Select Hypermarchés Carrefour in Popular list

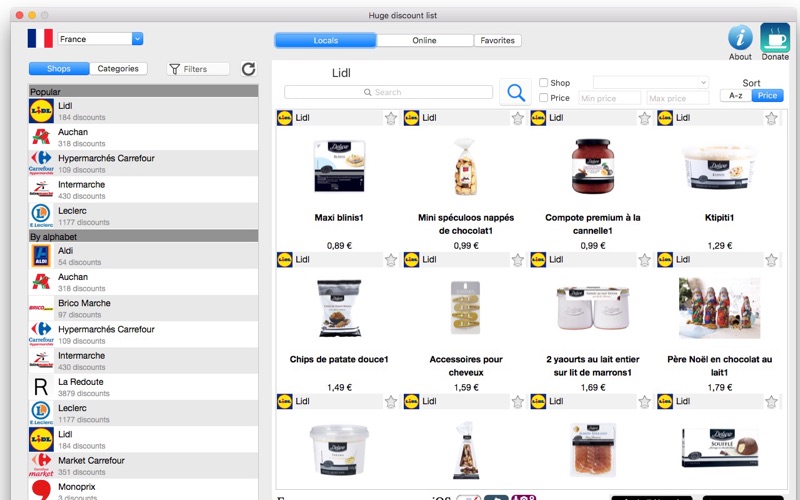point(143,163)
